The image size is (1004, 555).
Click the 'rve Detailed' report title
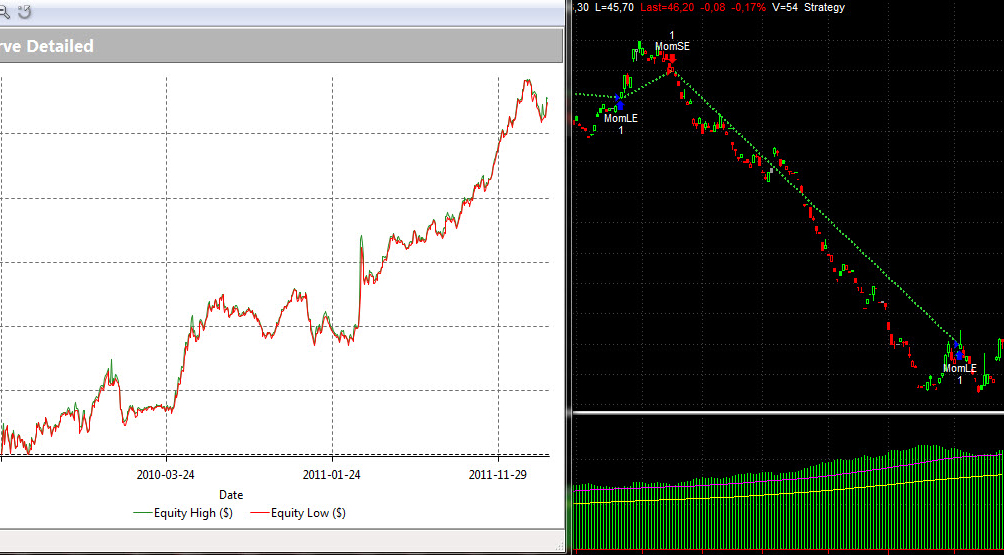point(47,46)
